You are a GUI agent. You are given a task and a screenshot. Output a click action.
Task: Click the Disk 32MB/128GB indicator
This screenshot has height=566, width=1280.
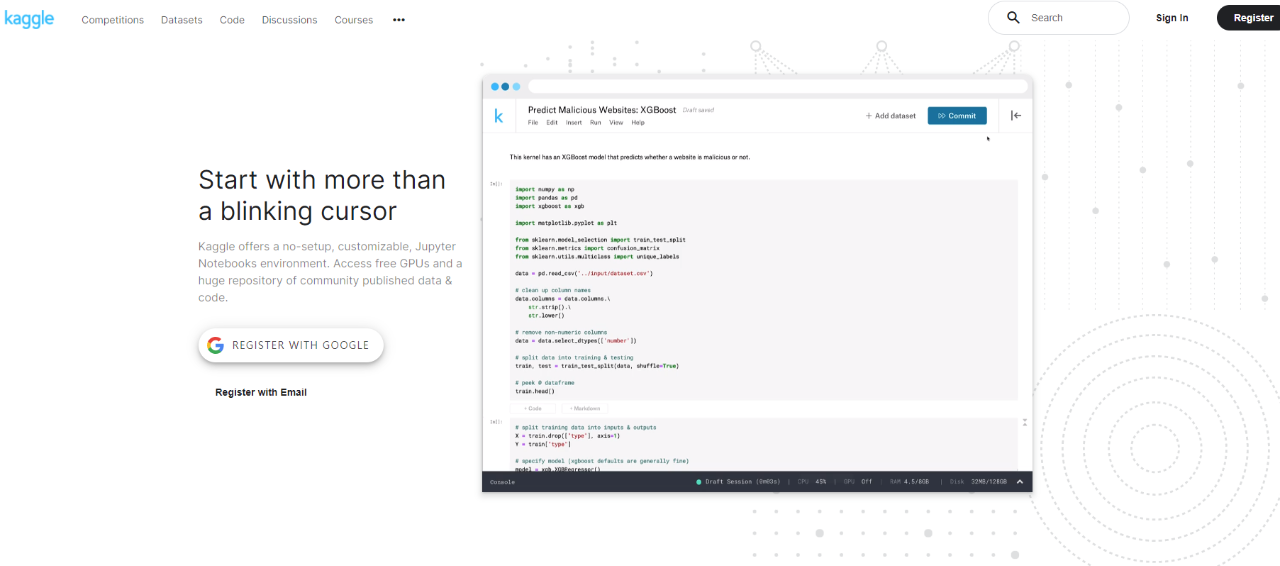[x=978, y=482]
